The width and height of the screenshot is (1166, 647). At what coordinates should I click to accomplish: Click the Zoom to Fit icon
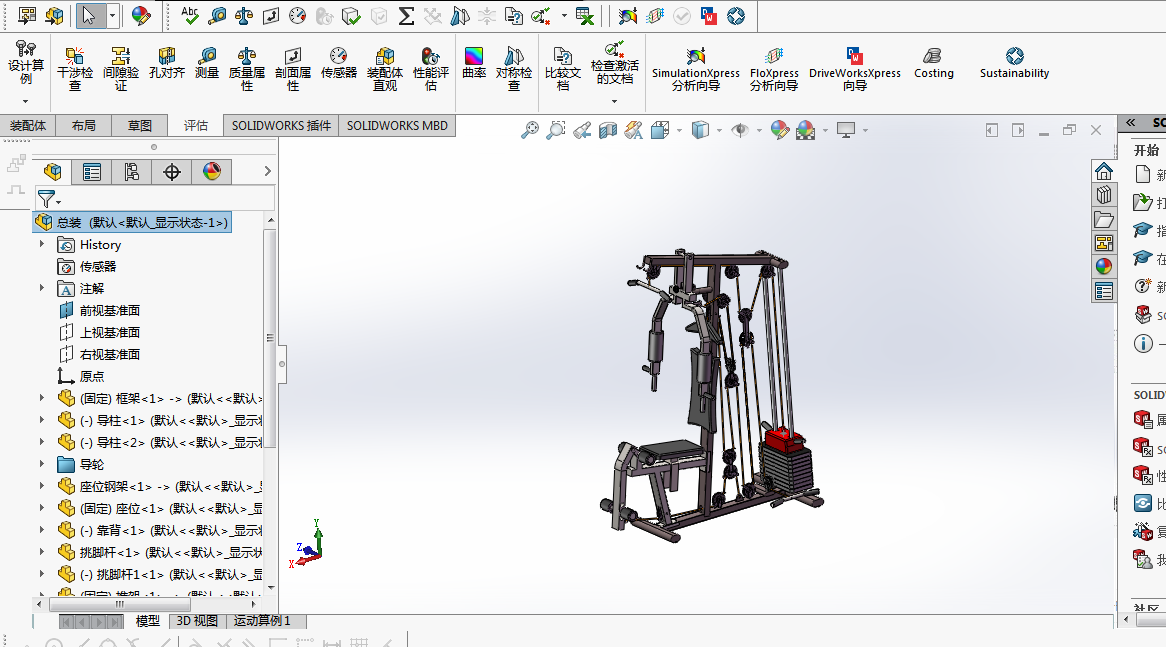529,130
